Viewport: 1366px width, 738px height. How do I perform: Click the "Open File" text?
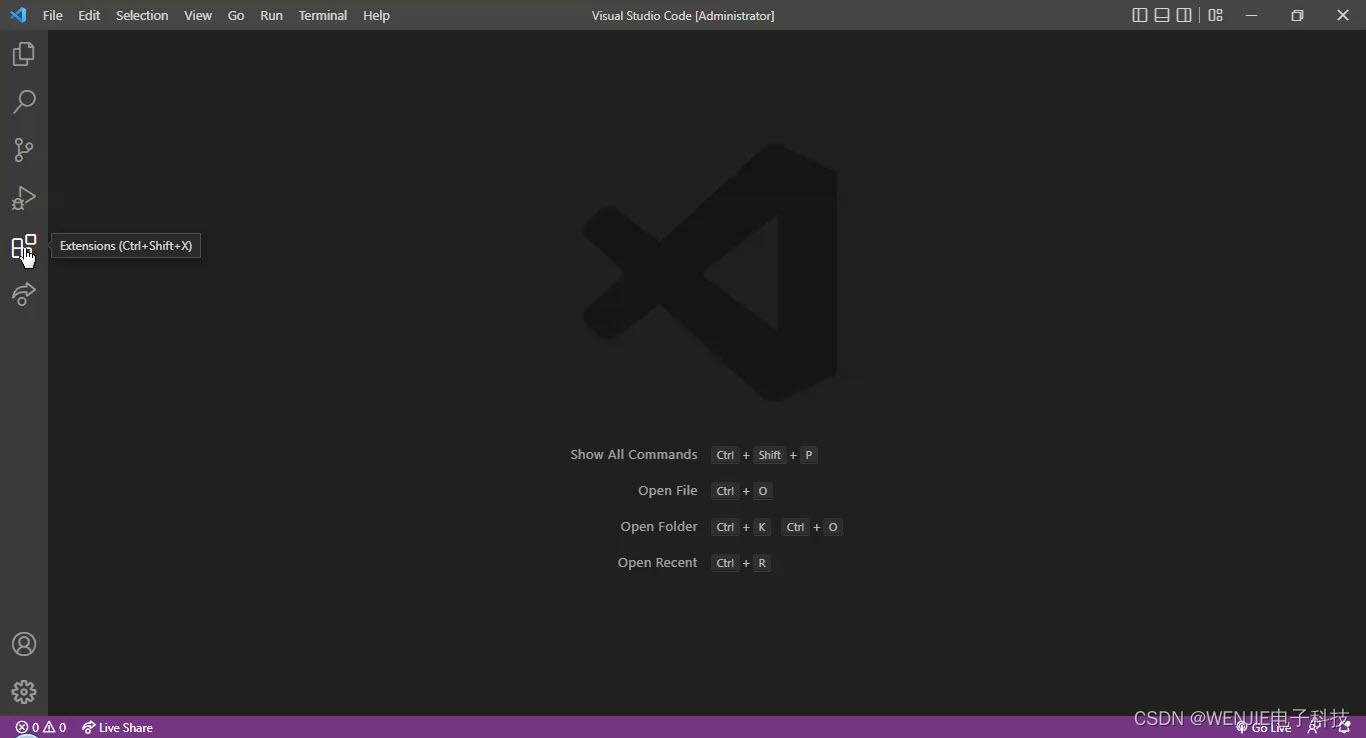668,491
